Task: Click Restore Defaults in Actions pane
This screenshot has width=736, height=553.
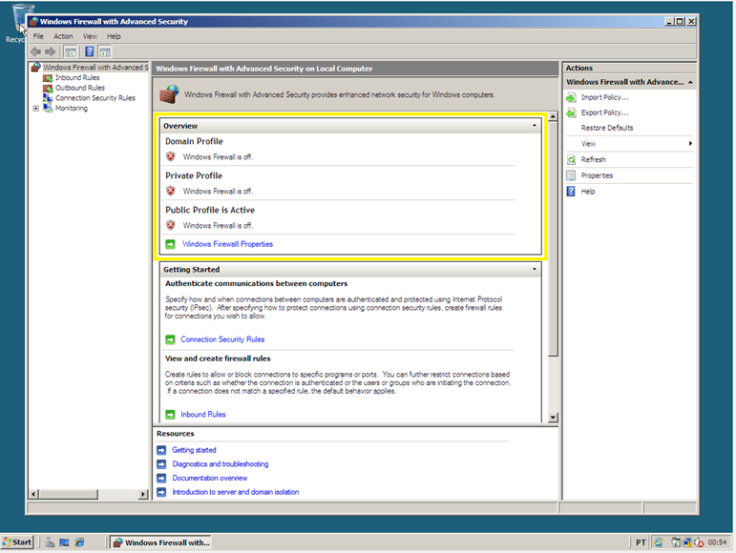Action: 607,128
